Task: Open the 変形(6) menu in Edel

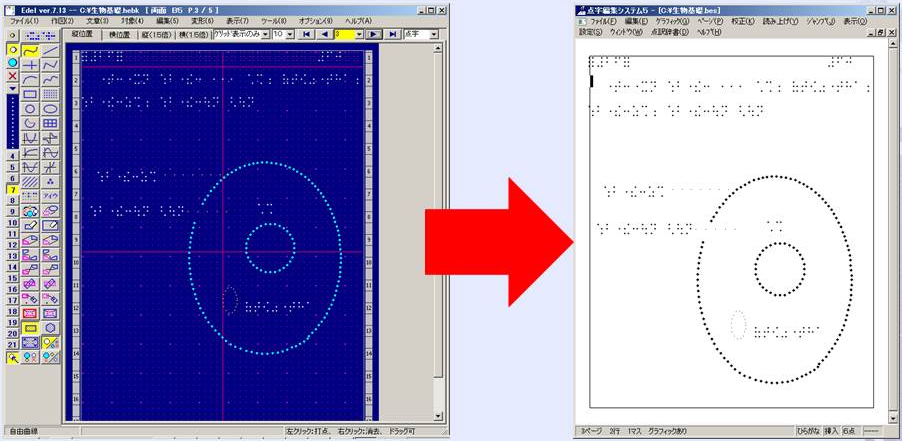Action: click(202, 21)
